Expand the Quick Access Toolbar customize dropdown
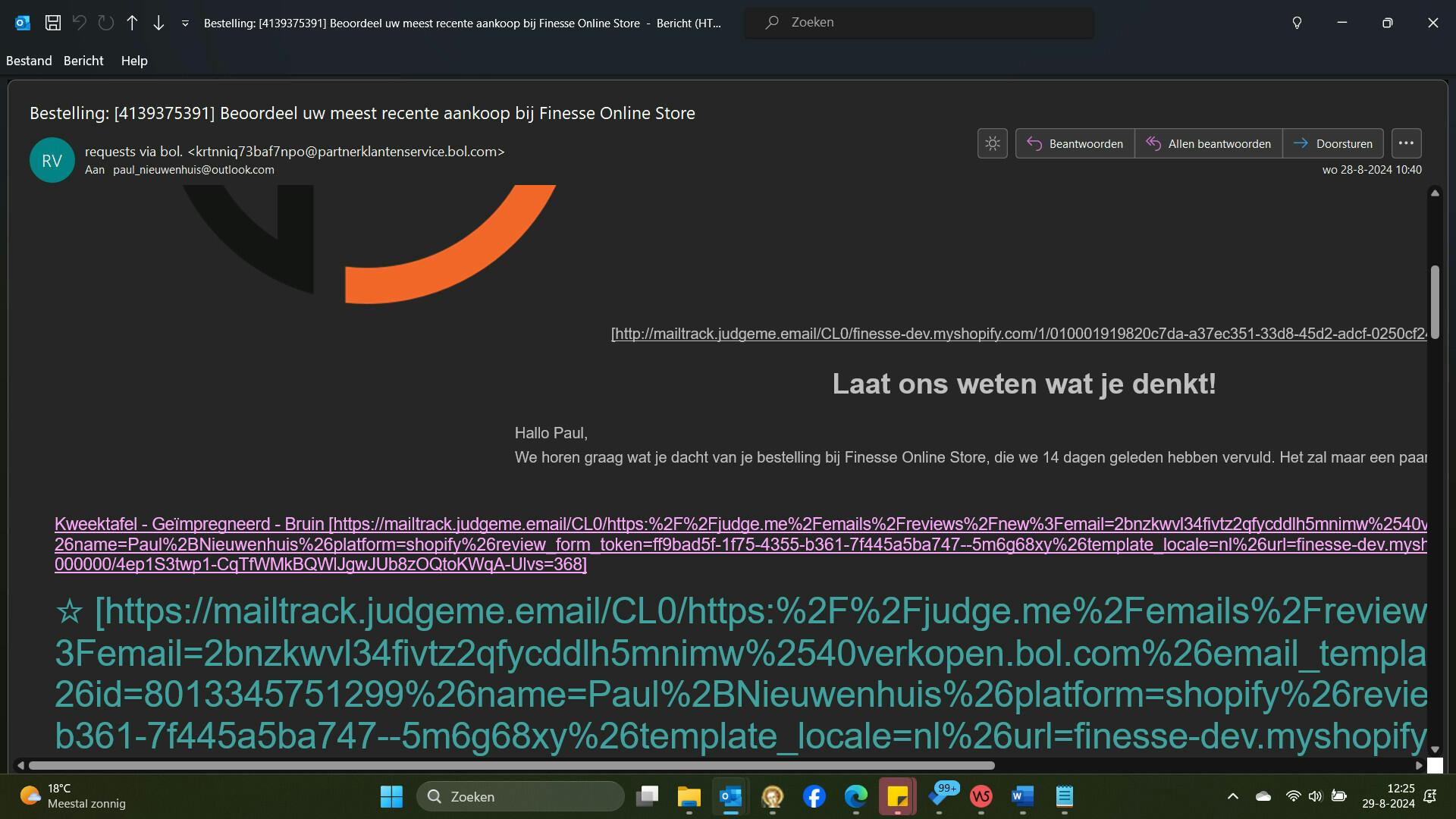The image size is (1456, 819). (x=185, y=24)
